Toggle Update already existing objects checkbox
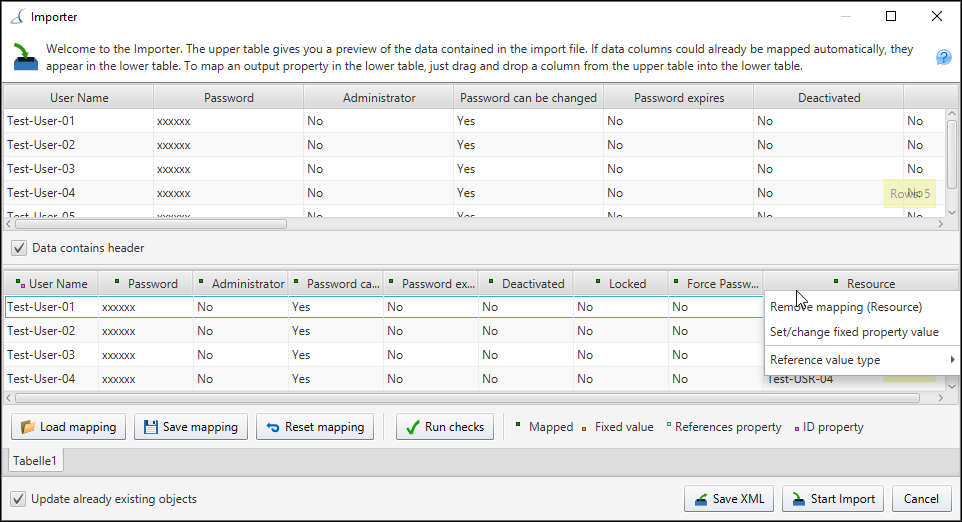The width and height of the screenshot is (962, 522). click(x=18, y=499)
